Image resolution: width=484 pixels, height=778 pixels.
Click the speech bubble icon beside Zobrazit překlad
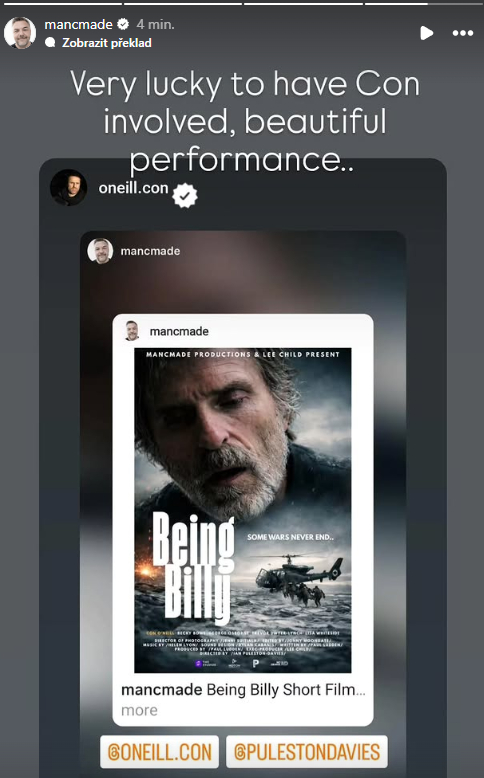tap(50, 43)
